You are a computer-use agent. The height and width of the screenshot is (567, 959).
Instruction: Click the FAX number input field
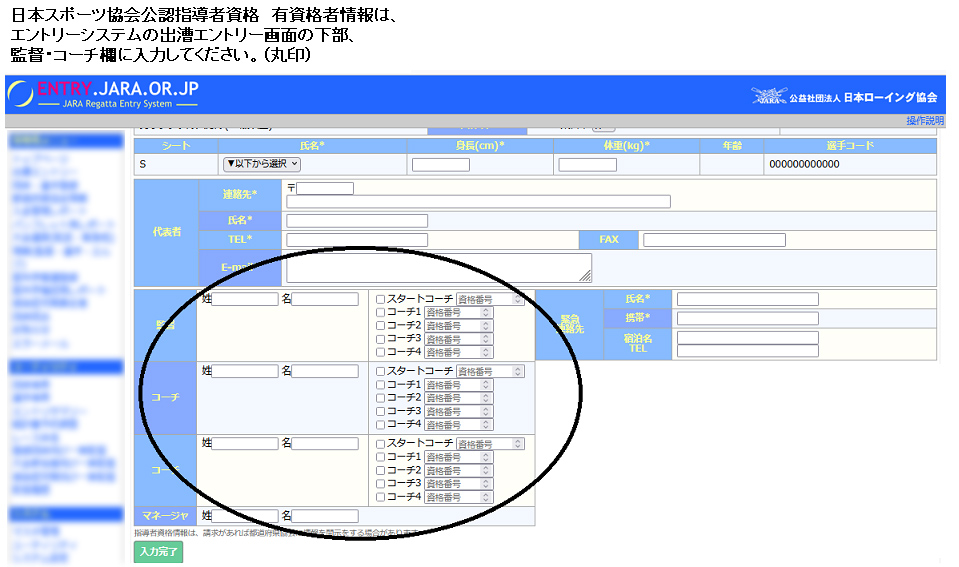[714, 240]
